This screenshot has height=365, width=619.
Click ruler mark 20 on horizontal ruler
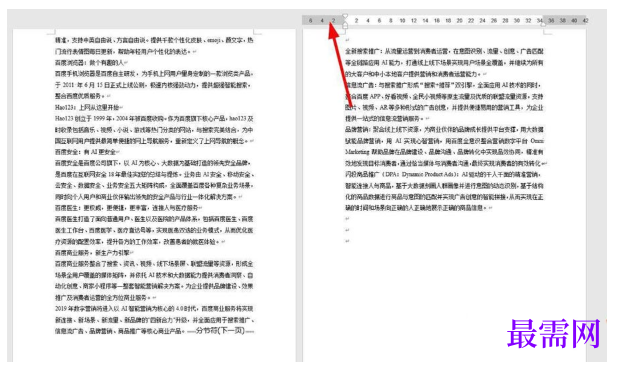[x=460, y=21]
